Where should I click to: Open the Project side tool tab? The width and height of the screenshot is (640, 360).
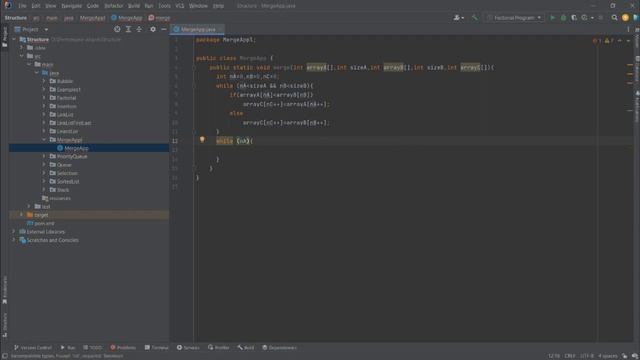click(4, 37)
